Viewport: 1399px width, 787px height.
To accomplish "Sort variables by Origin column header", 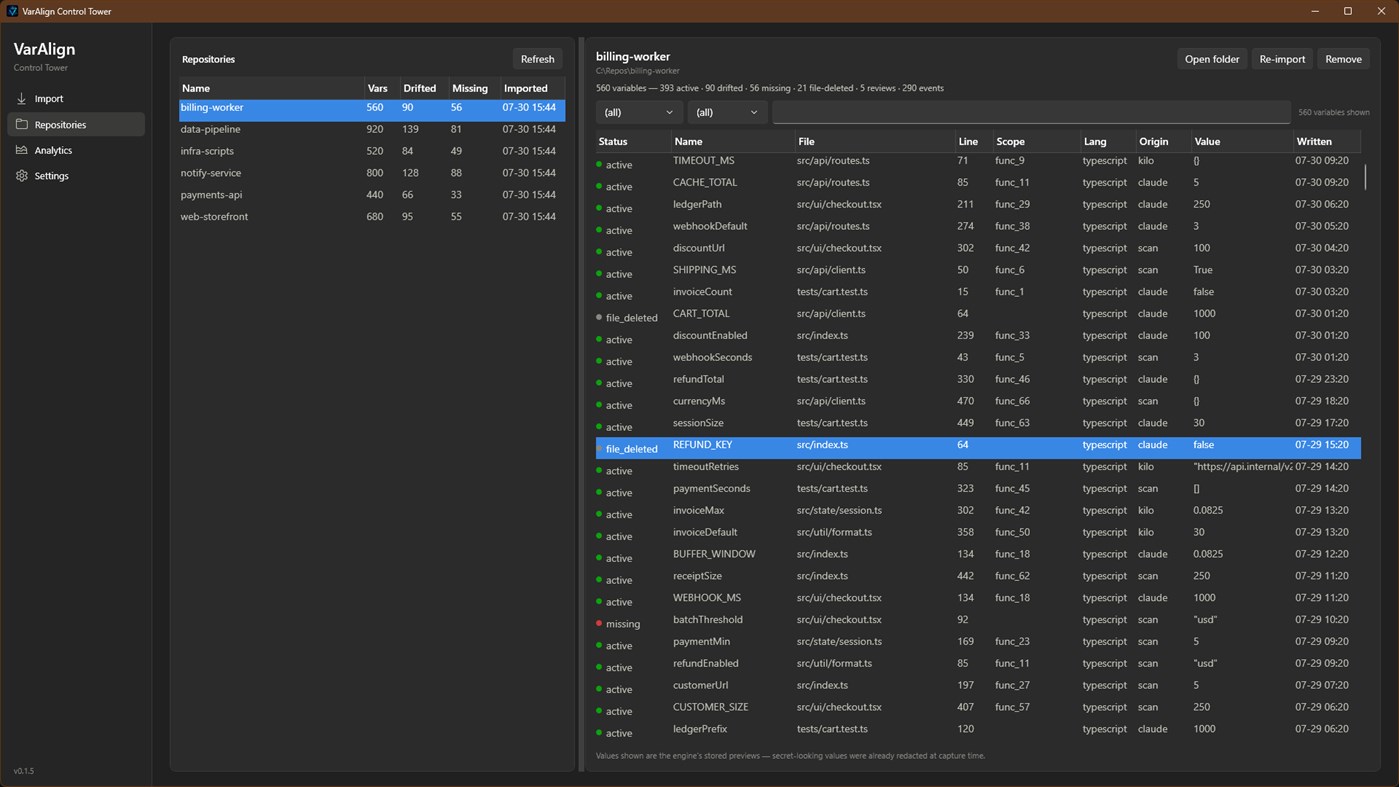I will coord(1162,141).
